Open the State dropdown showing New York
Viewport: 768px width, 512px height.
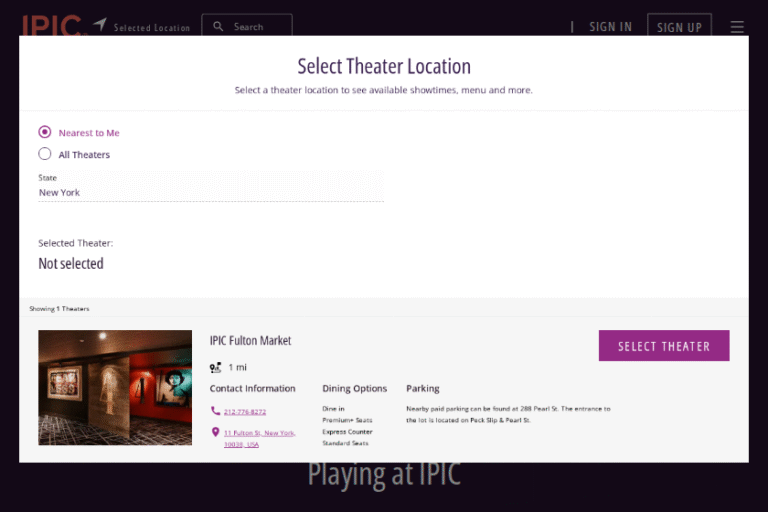click(210, 192)
